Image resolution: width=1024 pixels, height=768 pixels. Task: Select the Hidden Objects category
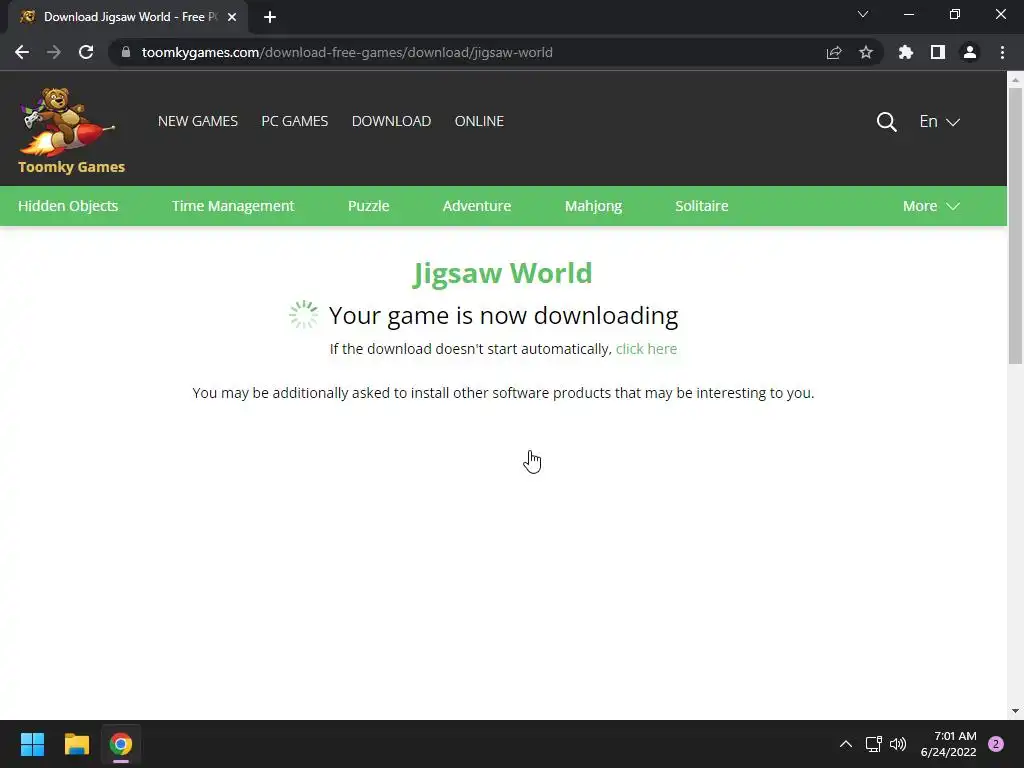[68, 206]
